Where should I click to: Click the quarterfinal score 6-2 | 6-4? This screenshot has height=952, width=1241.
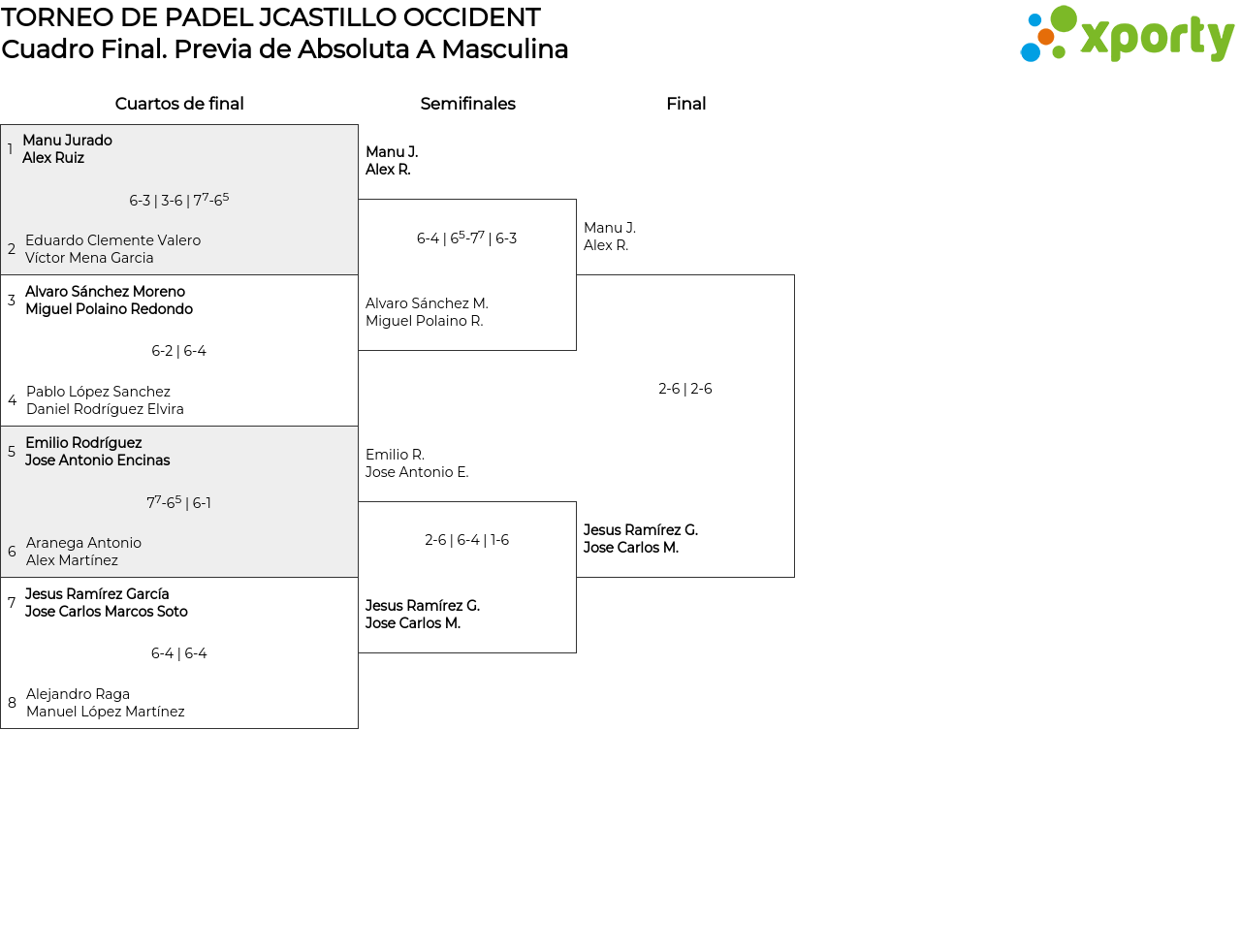pos(178,351)
